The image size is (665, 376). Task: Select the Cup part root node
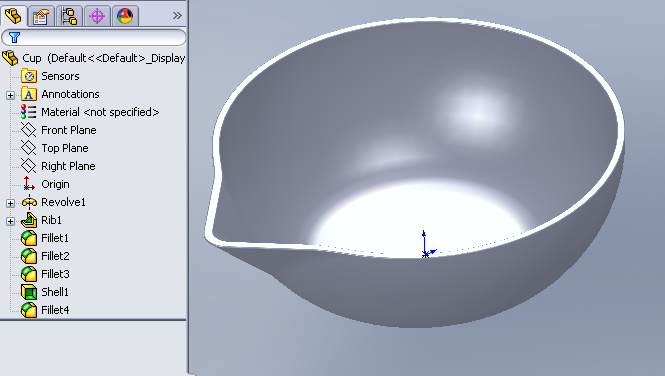(x=94, y=58)
